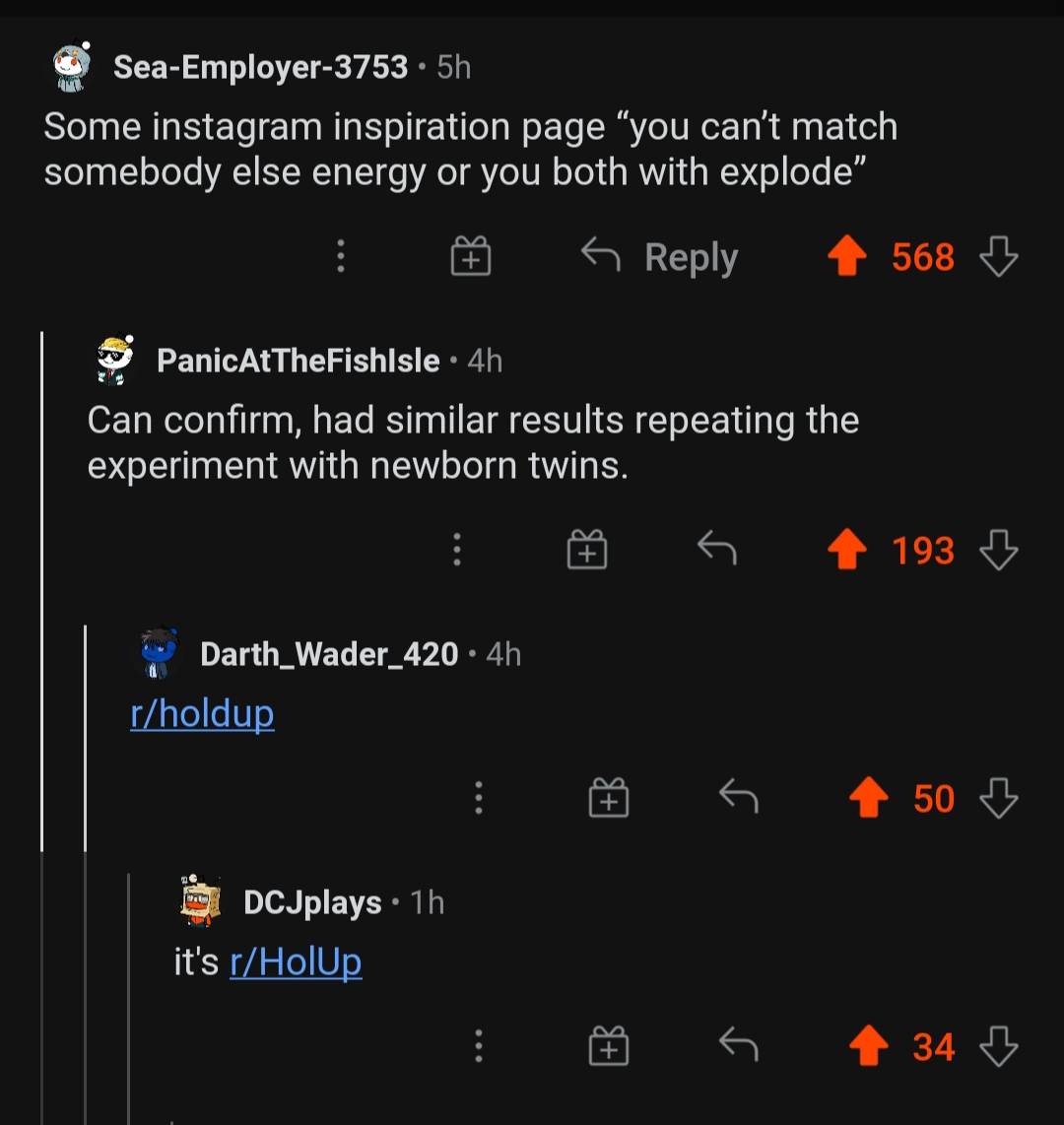Click Sea-Employer-3753's snowman avatar

coord(70,66)
